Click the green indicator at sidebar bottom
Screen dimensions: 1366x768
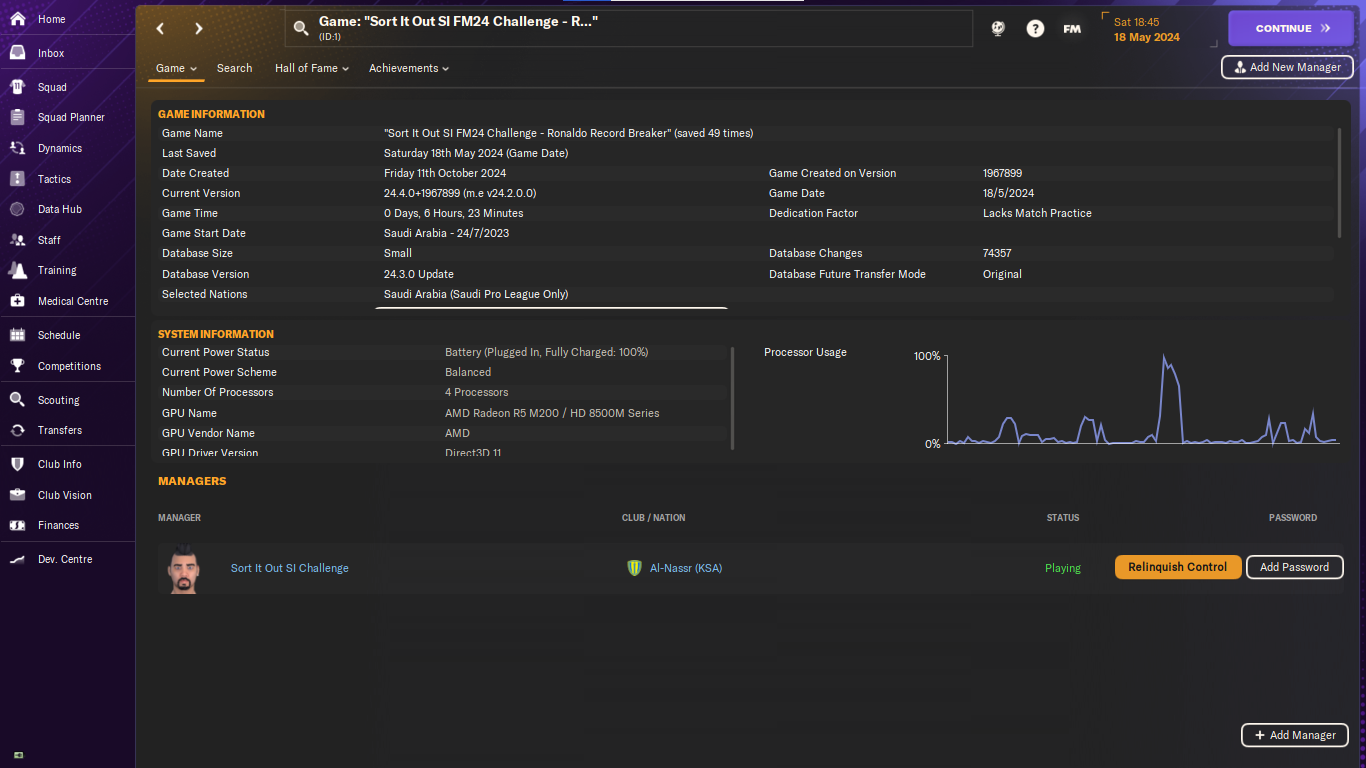click(x=18, y=755)
